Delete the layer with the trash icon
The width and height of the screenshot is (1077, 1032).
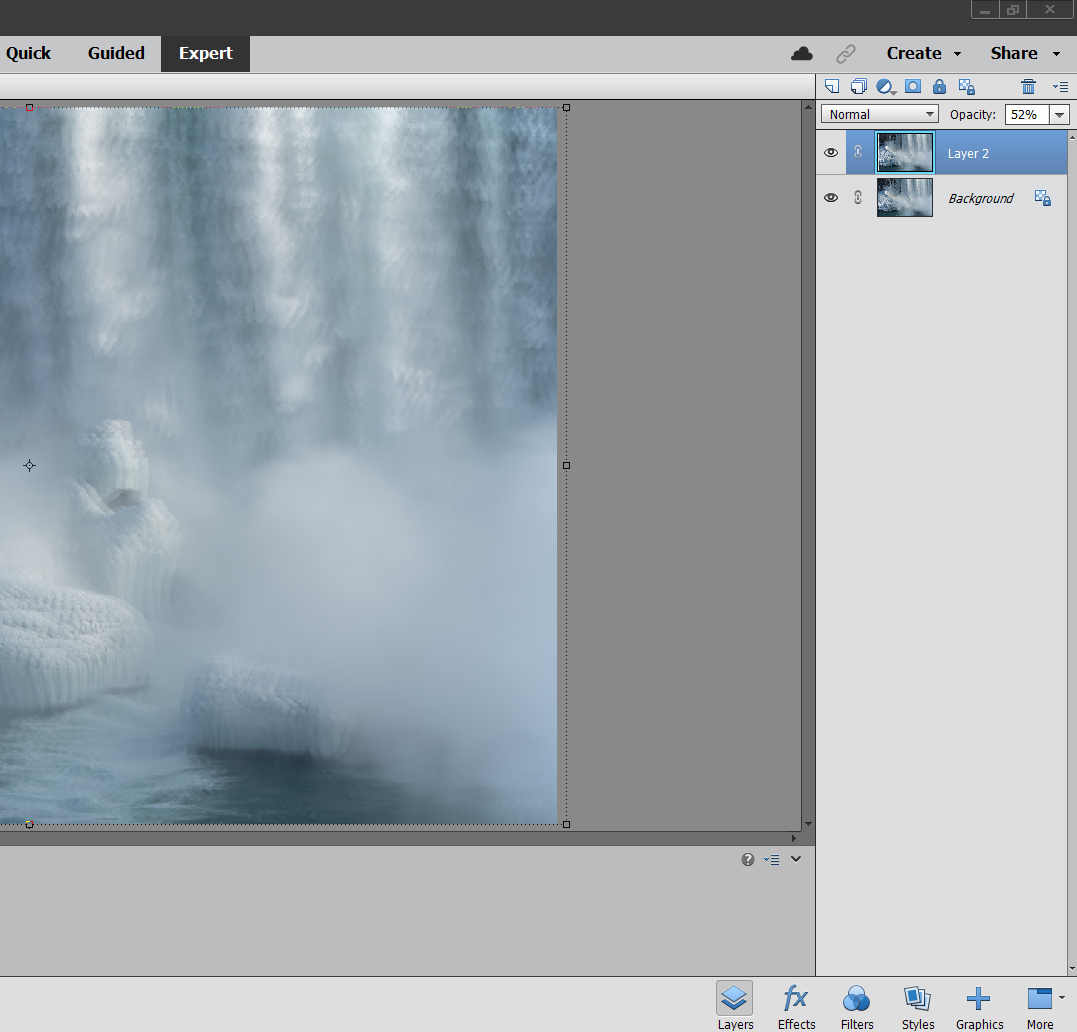1028,86
